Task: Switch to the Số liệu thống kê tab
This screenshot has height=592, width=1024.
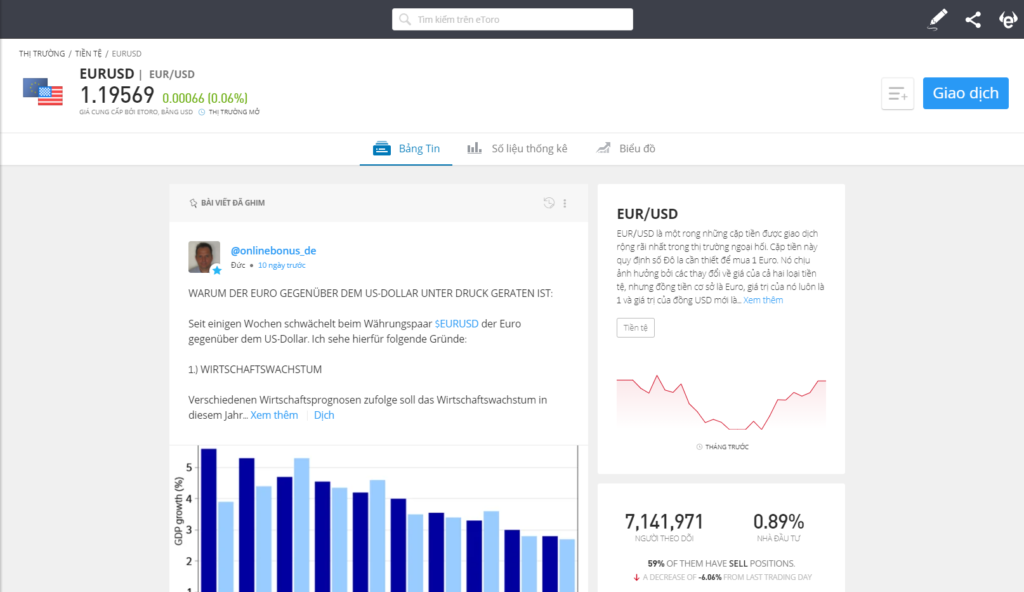Action: (x=517, y=149)
